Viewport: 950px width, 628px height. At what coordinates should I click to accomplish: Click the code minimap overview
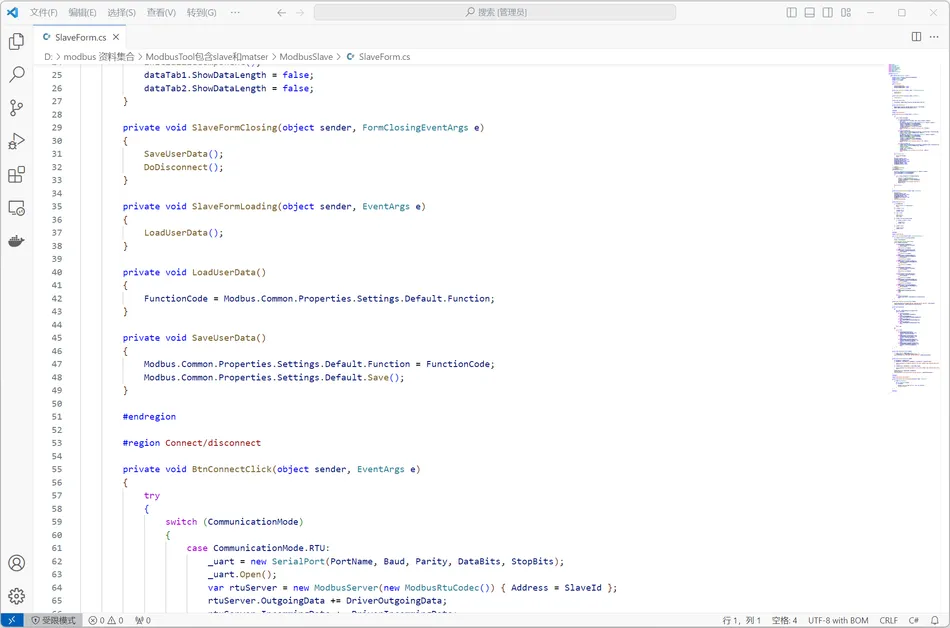tap(914, 228)
